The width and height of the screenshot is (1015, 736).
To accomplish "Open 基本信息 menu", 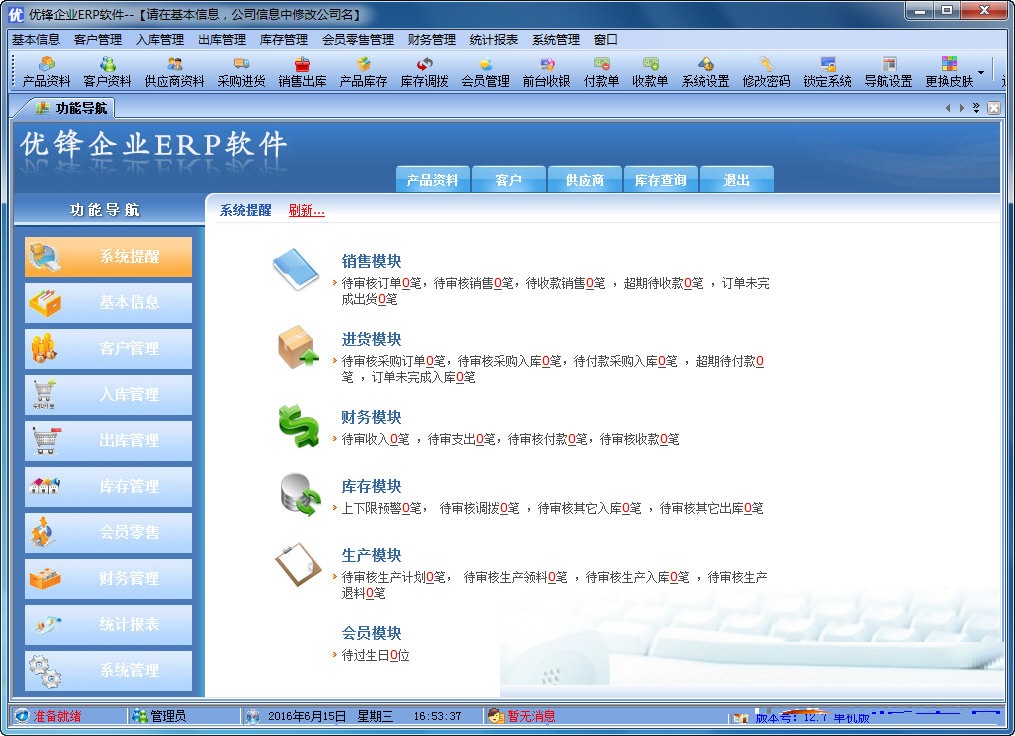I will pos(36,39).
